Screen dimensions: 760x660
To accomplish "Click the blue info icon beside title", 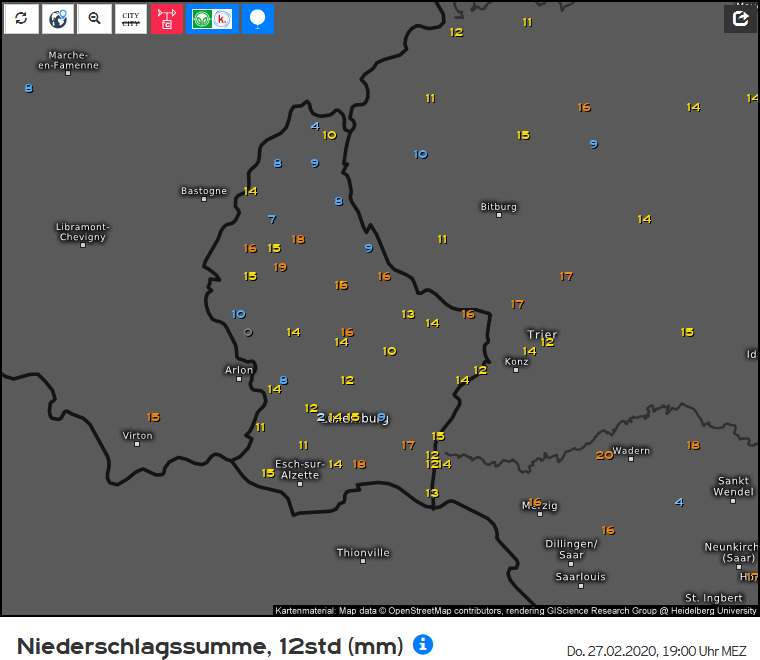I will point(423,645).
